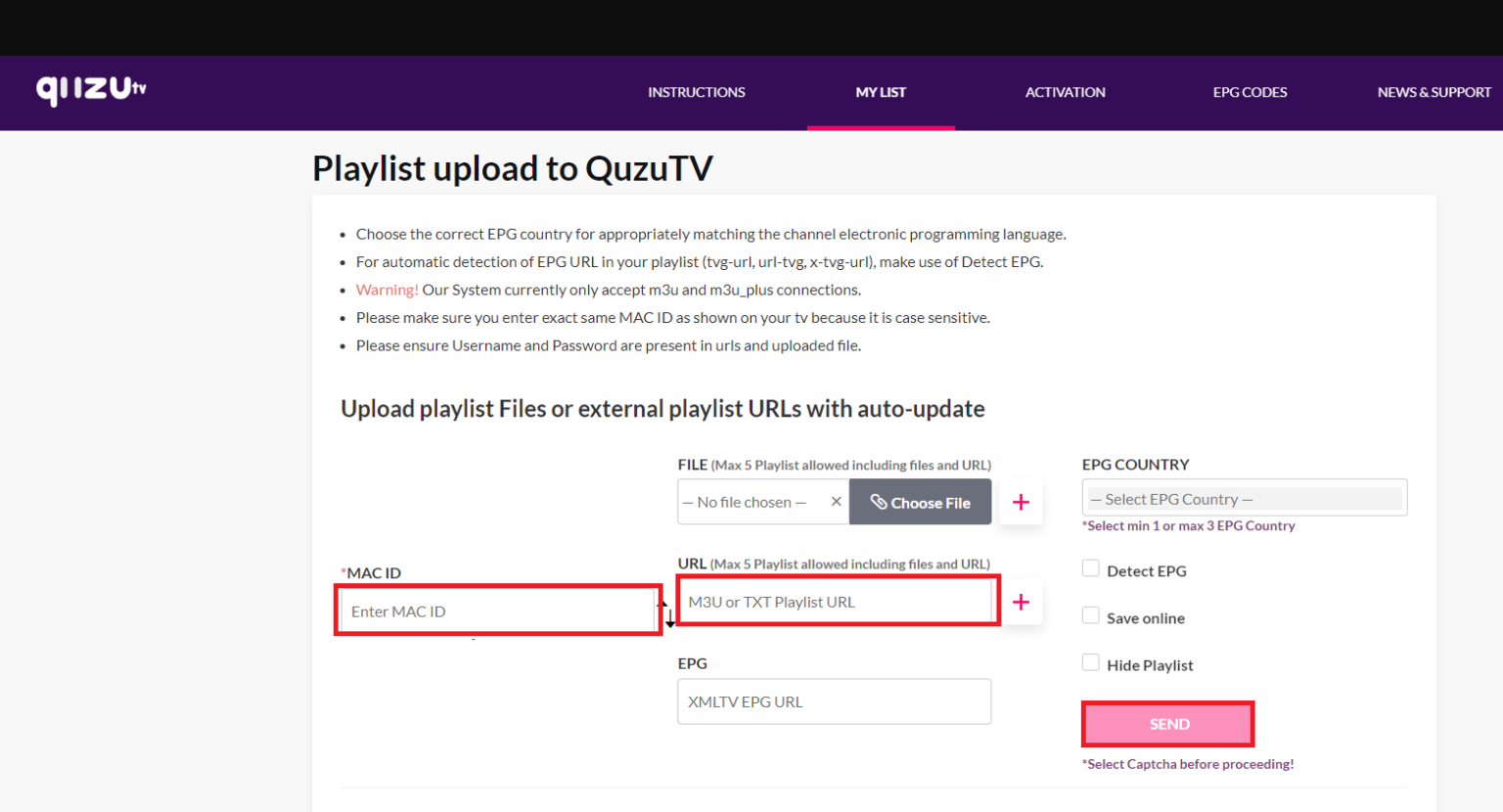Screen dimensions: 1503x812
Task: Click the Enter MAC ID input field
Action: 497,609
